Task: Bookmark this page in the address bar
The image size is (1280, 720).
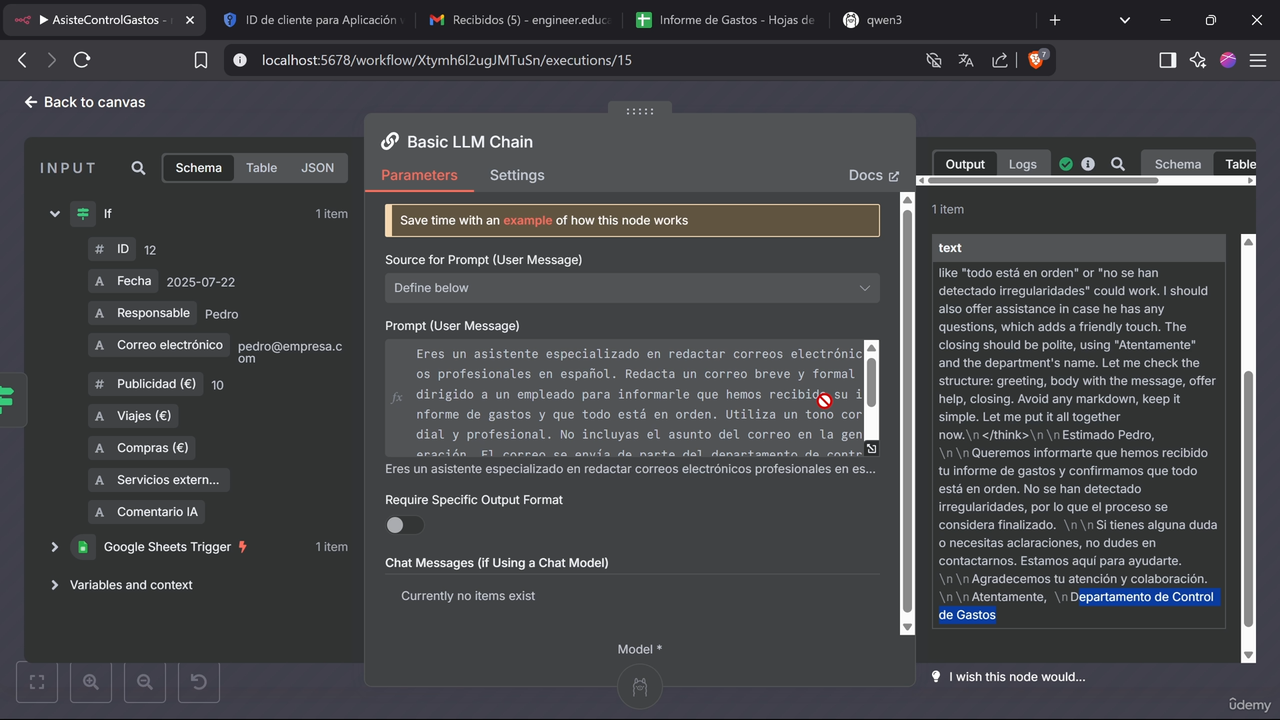Action: 201,60
